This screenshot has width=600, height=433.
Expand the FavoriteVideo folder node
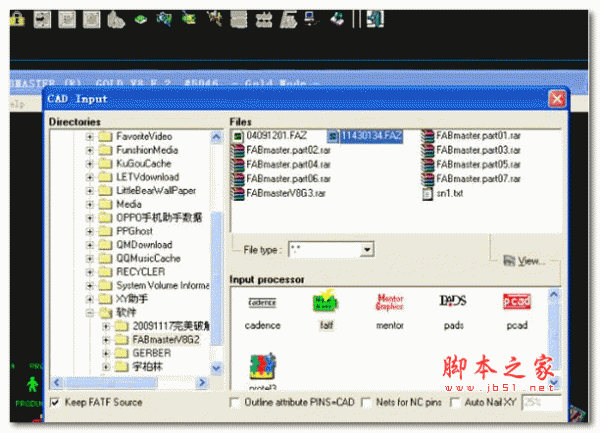90,137
